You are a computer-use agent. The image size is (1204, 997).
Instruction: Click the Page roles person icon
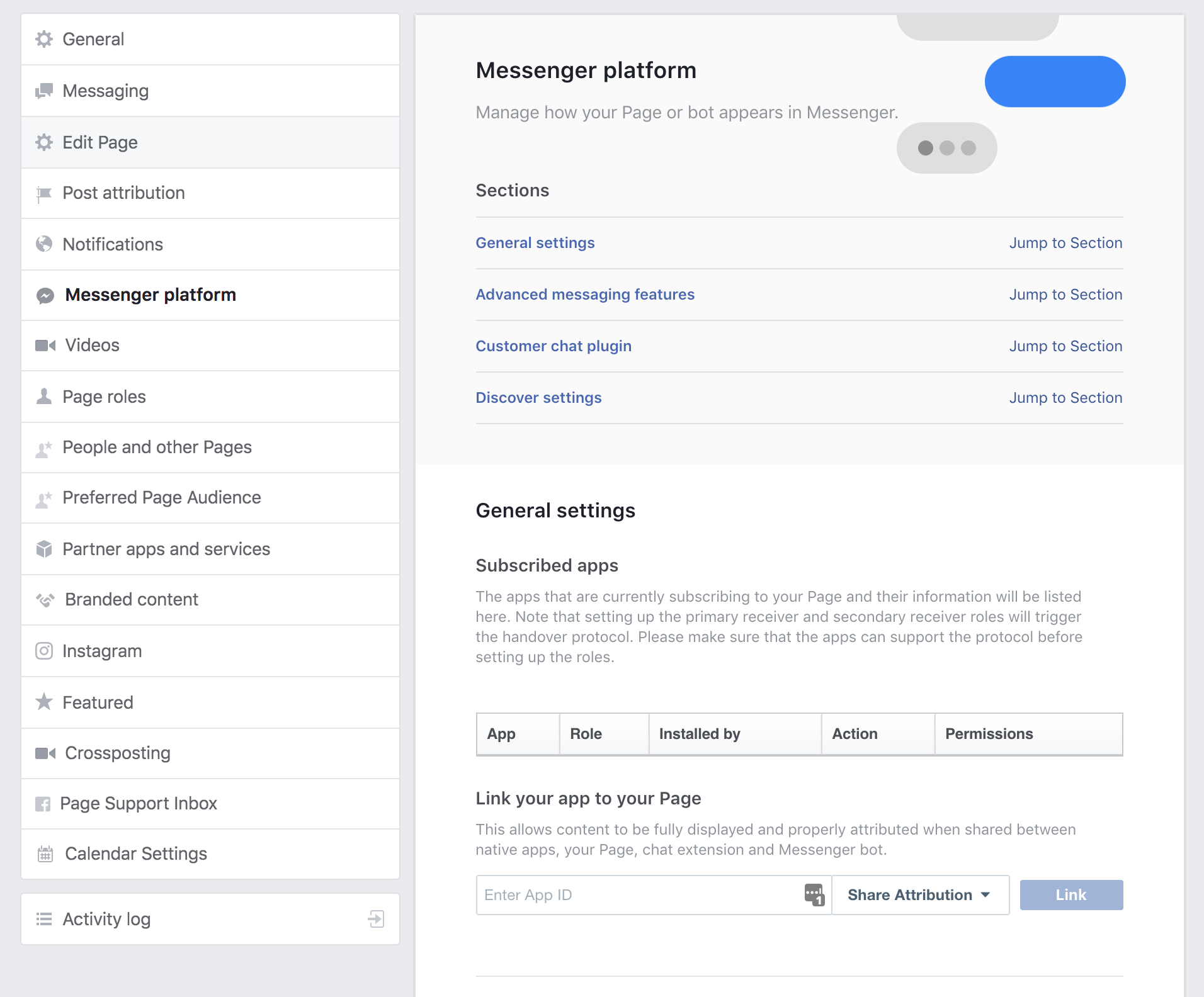[x=44, y=396]
